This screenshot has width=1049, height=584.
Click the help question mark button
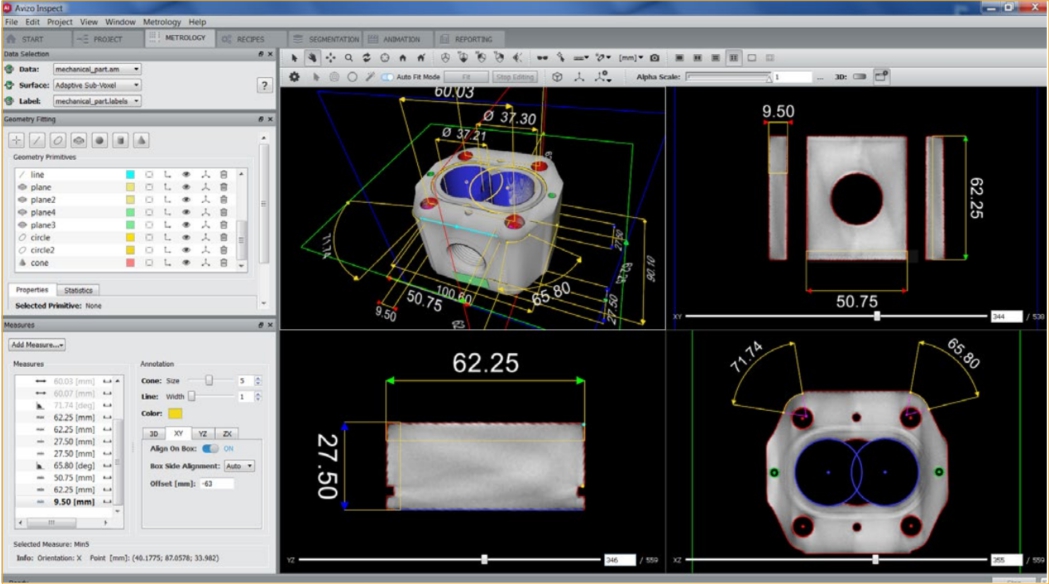264,86
